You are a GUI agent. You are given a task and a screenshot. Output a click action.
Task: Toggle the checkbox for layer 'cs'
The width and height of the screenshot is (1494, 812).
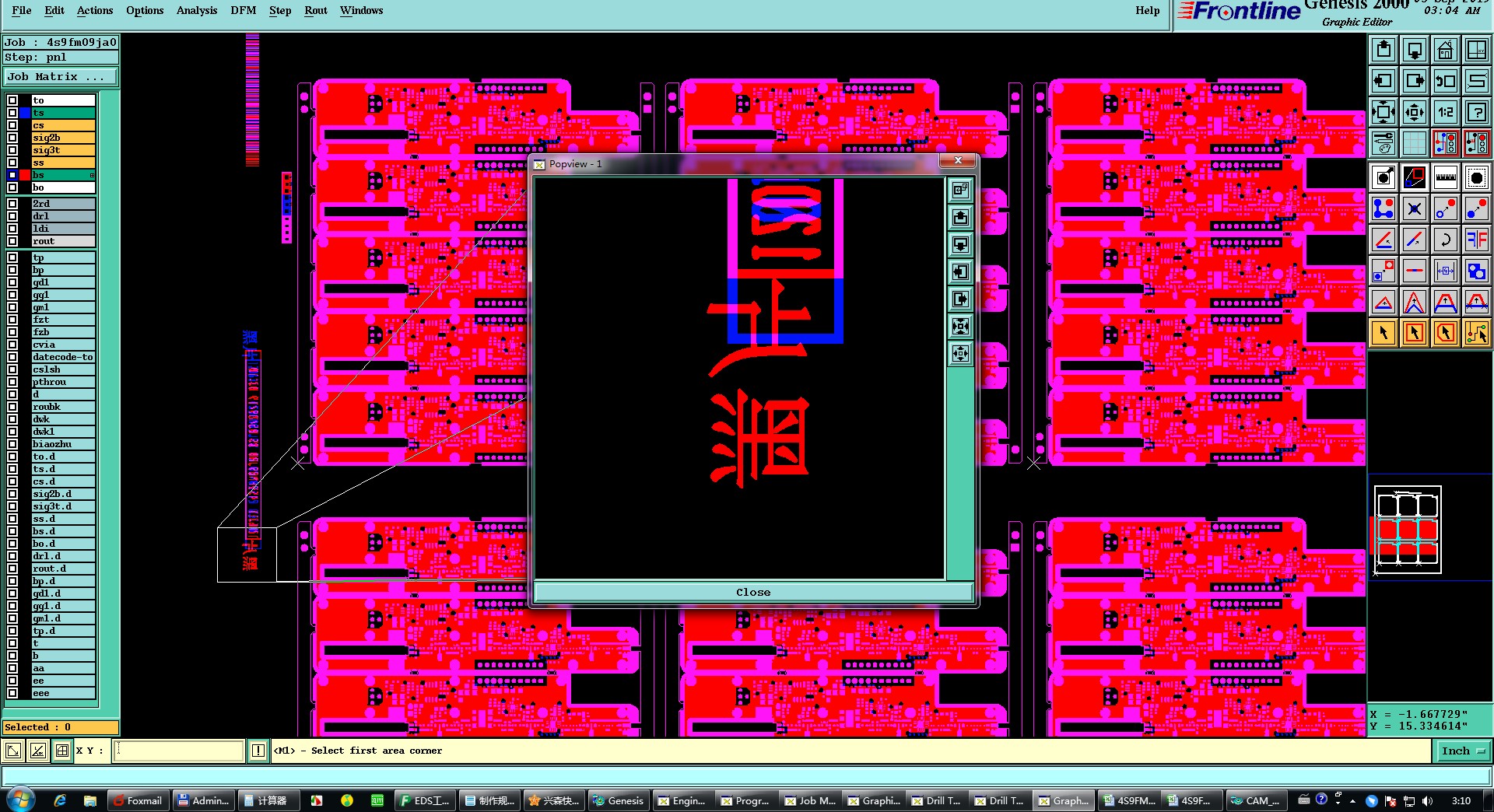tap(12, 125)
